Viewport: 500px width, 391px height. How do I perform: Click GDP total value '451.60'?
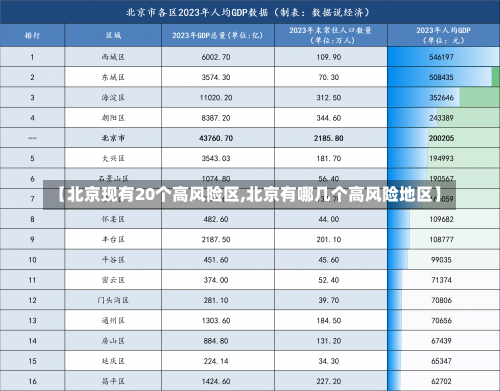(216, 260)
